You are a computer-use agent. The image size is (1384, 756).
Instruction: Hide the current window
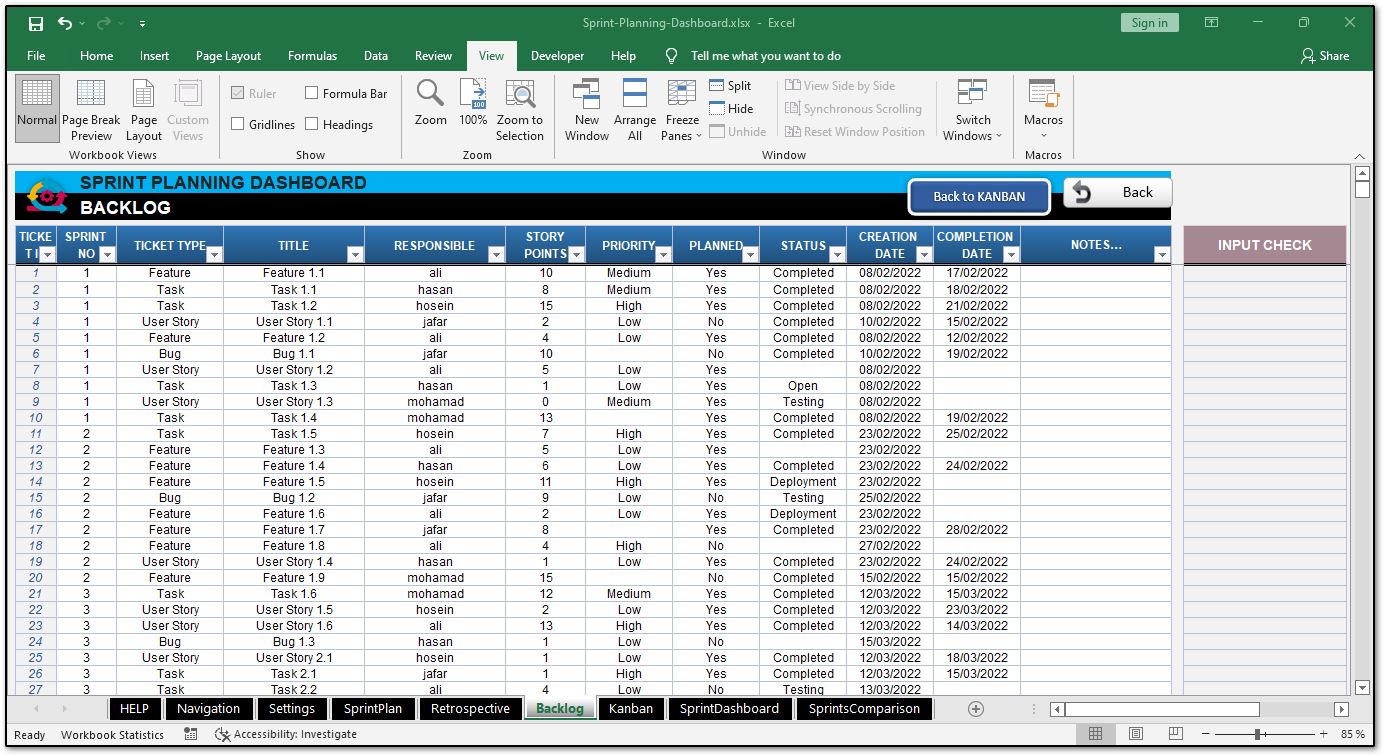732,109
